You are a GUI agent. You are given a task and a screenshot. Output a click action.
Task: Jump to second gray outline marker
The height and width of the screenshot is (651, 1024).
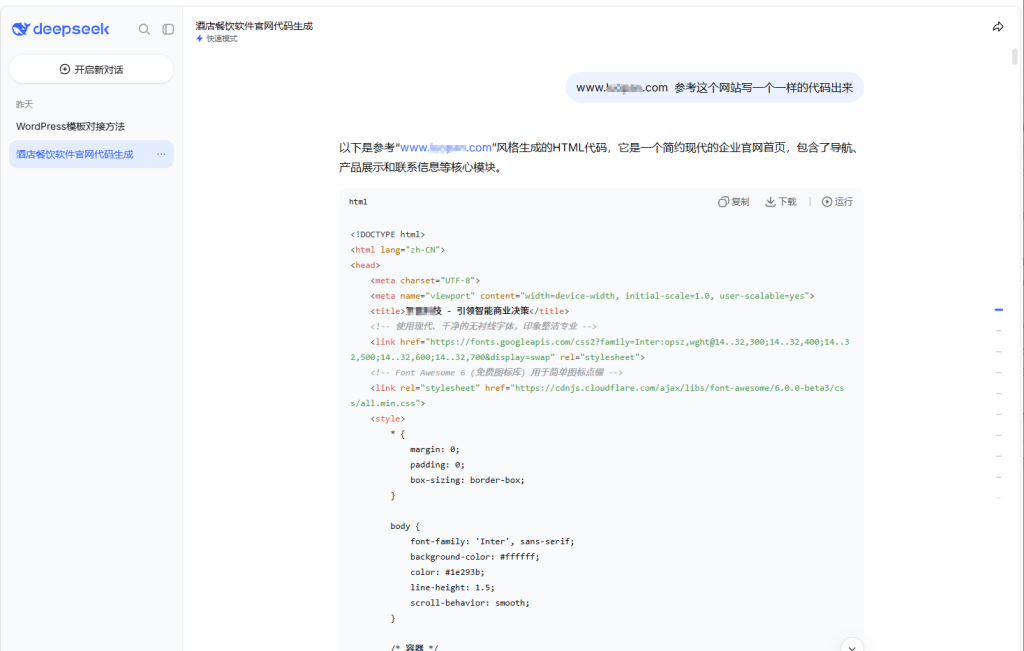pos(999,352)
